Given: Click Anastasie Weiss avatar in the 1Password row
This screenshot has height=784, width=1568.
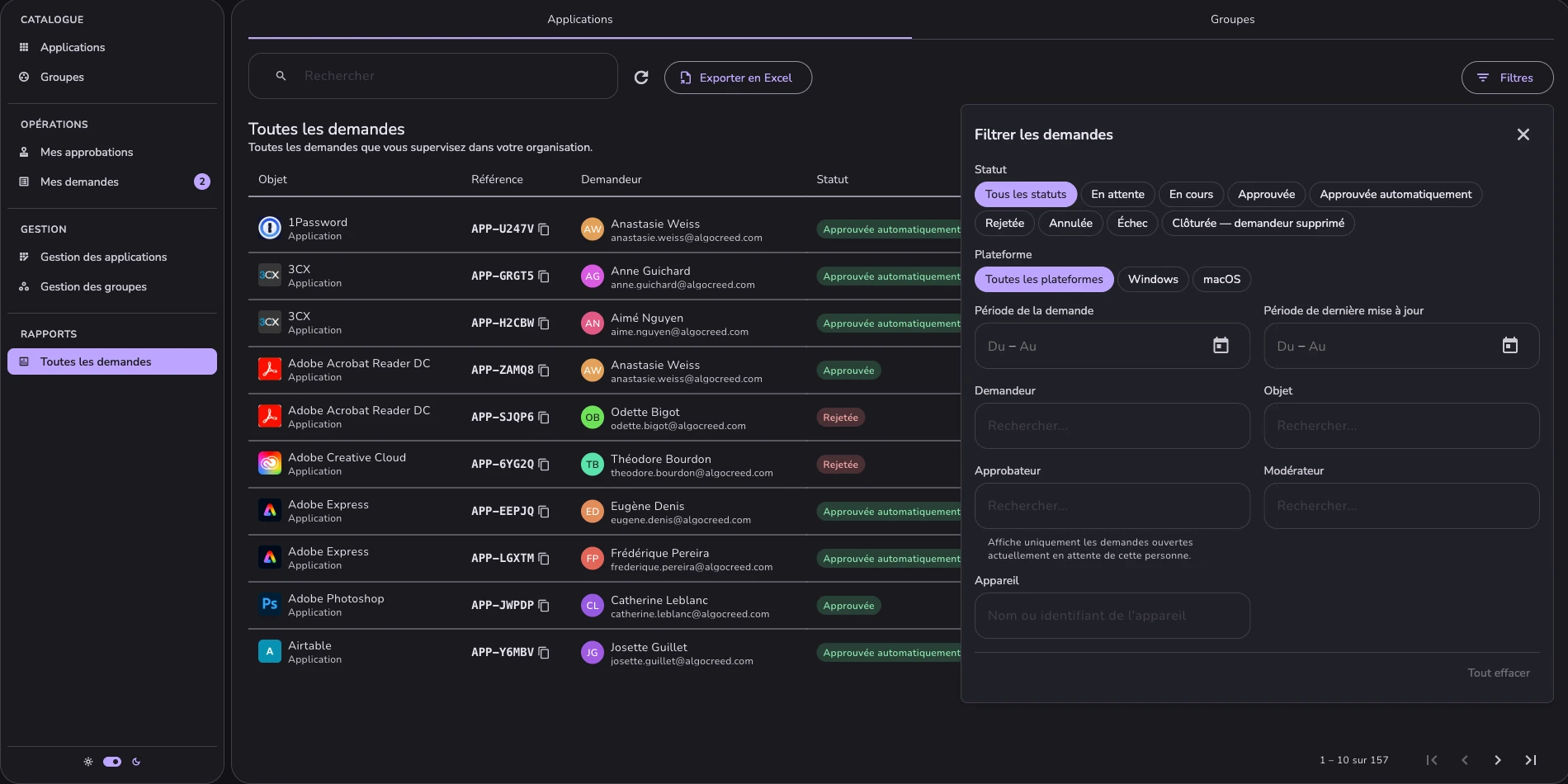Looking at the screenshot, I should pyautogui.click(x=593, y=229).
